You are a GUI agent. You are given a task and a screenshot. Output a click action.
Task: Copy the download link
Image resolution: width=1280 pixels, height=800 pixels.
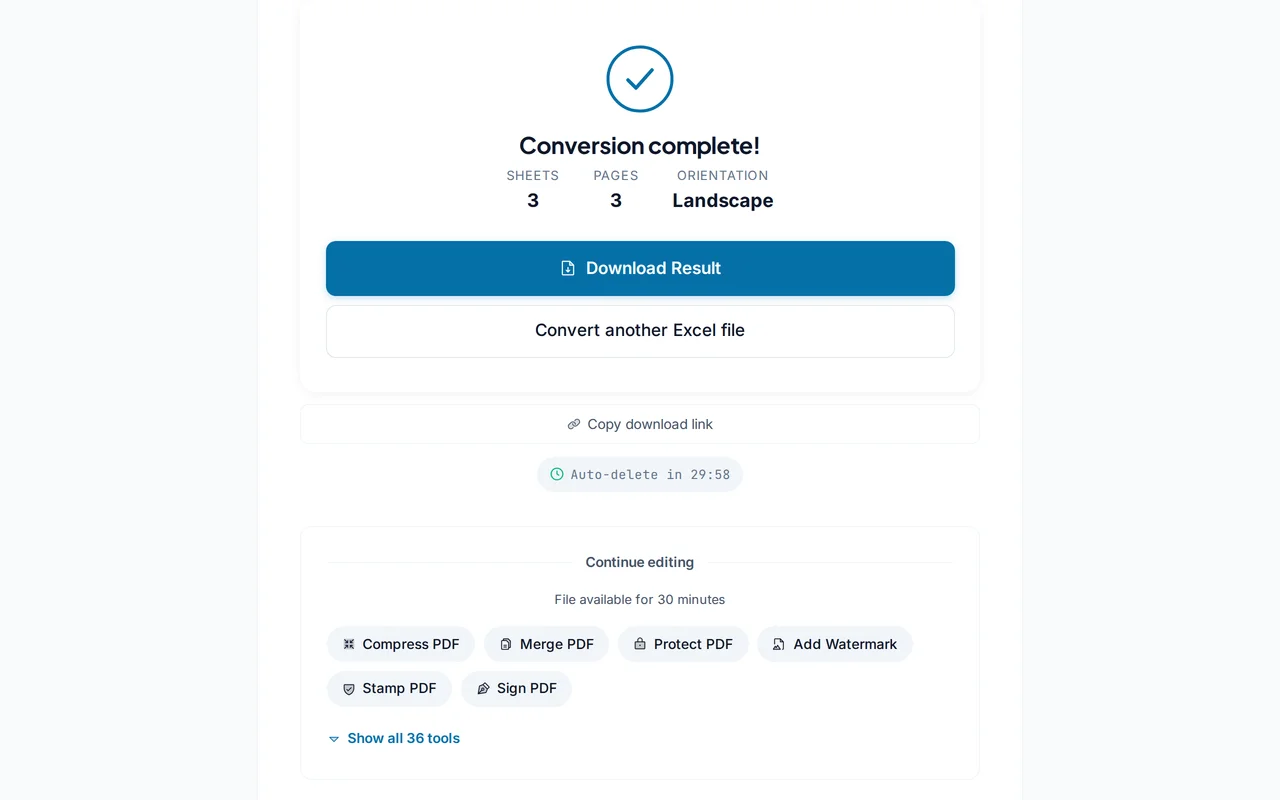pos(640,424)
